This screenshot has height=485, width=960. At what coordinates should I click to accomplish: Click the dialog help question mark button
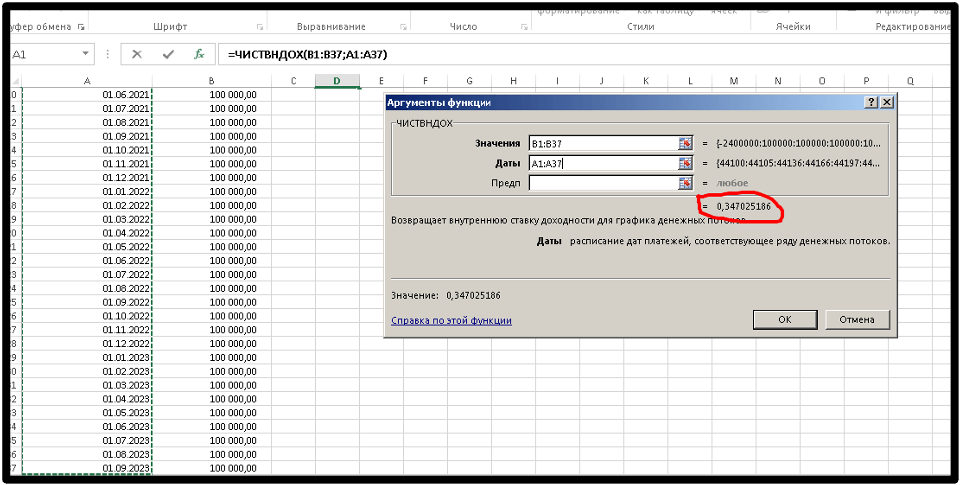871,102
